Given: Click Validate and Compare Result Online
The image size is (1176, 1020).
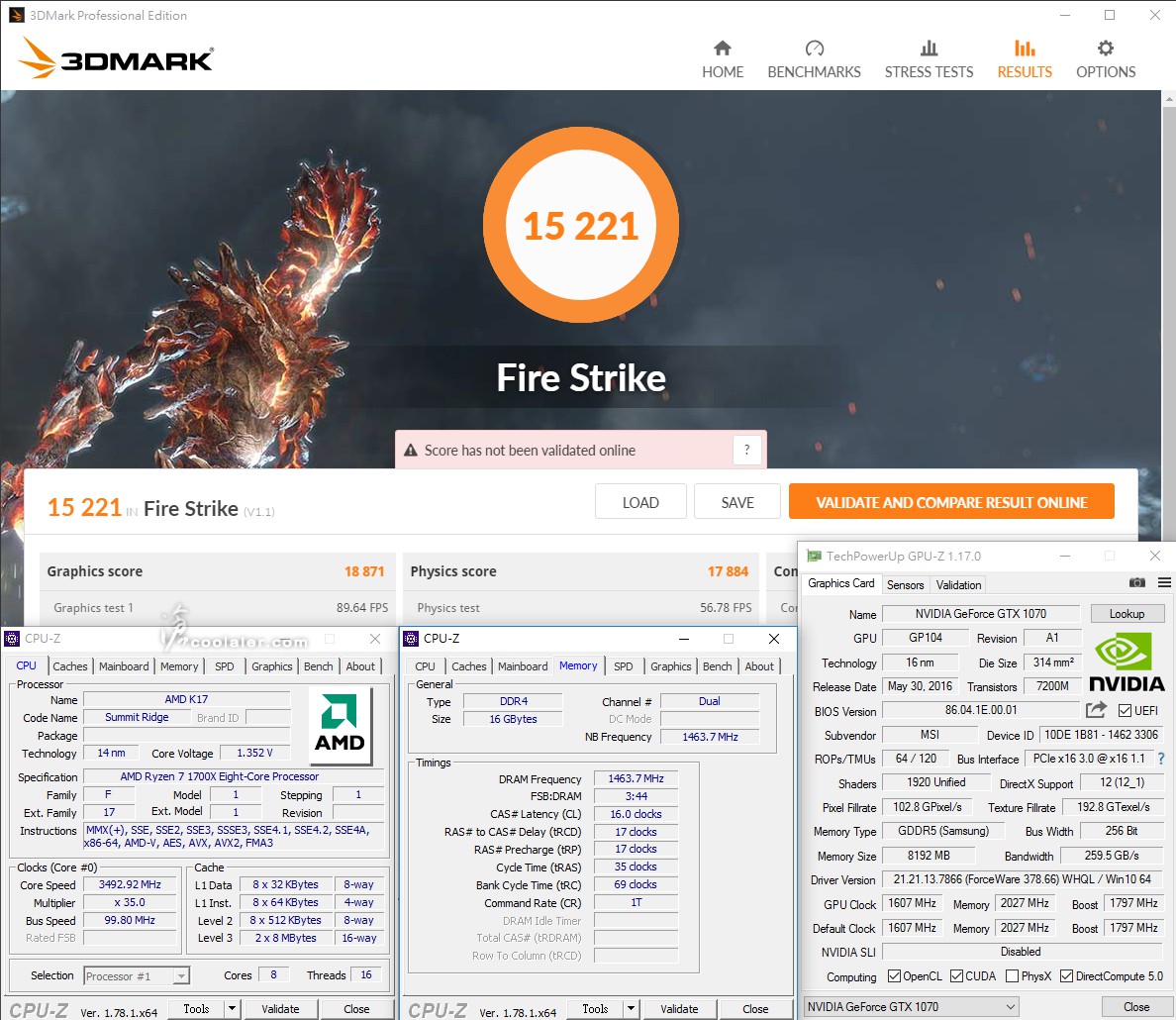Looking at the screenshot, I should click(x=951, y=502).
